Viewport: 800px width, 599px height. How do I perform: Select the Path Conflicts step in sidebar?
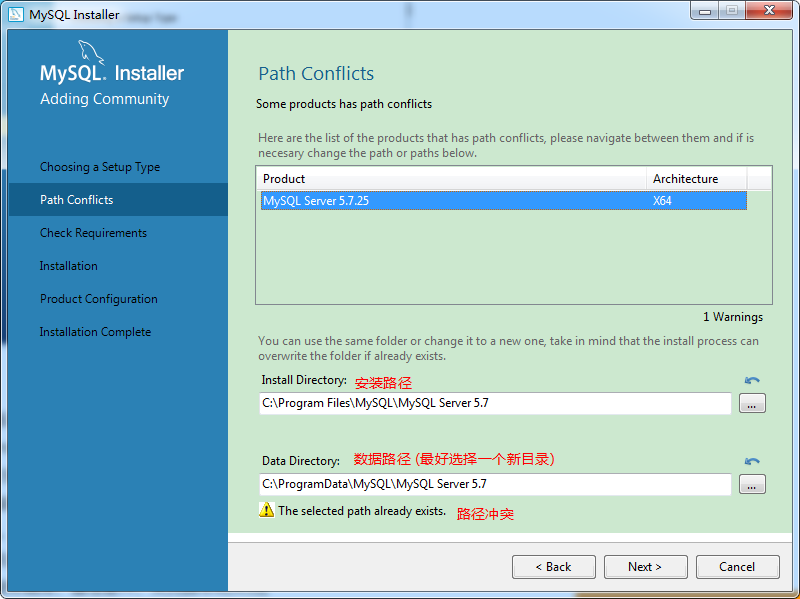pyautogui.click(x=77, y=200)
